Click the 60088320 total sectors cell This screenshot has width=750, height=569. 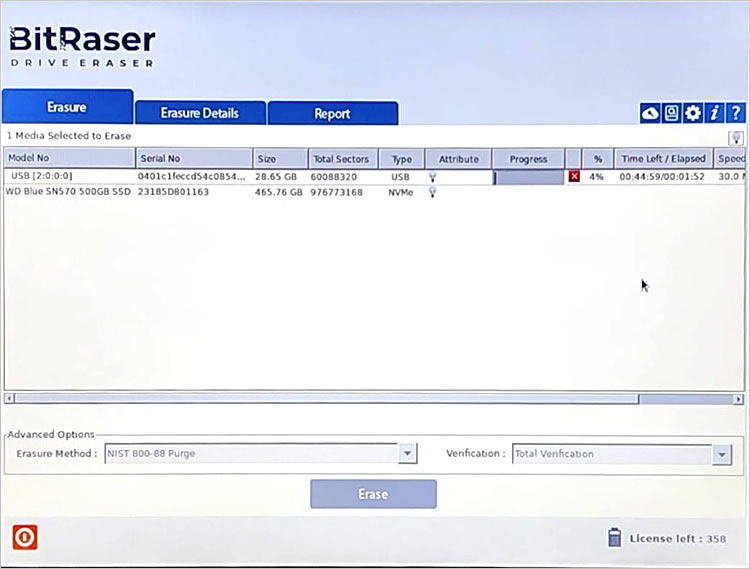click(334, 177)
